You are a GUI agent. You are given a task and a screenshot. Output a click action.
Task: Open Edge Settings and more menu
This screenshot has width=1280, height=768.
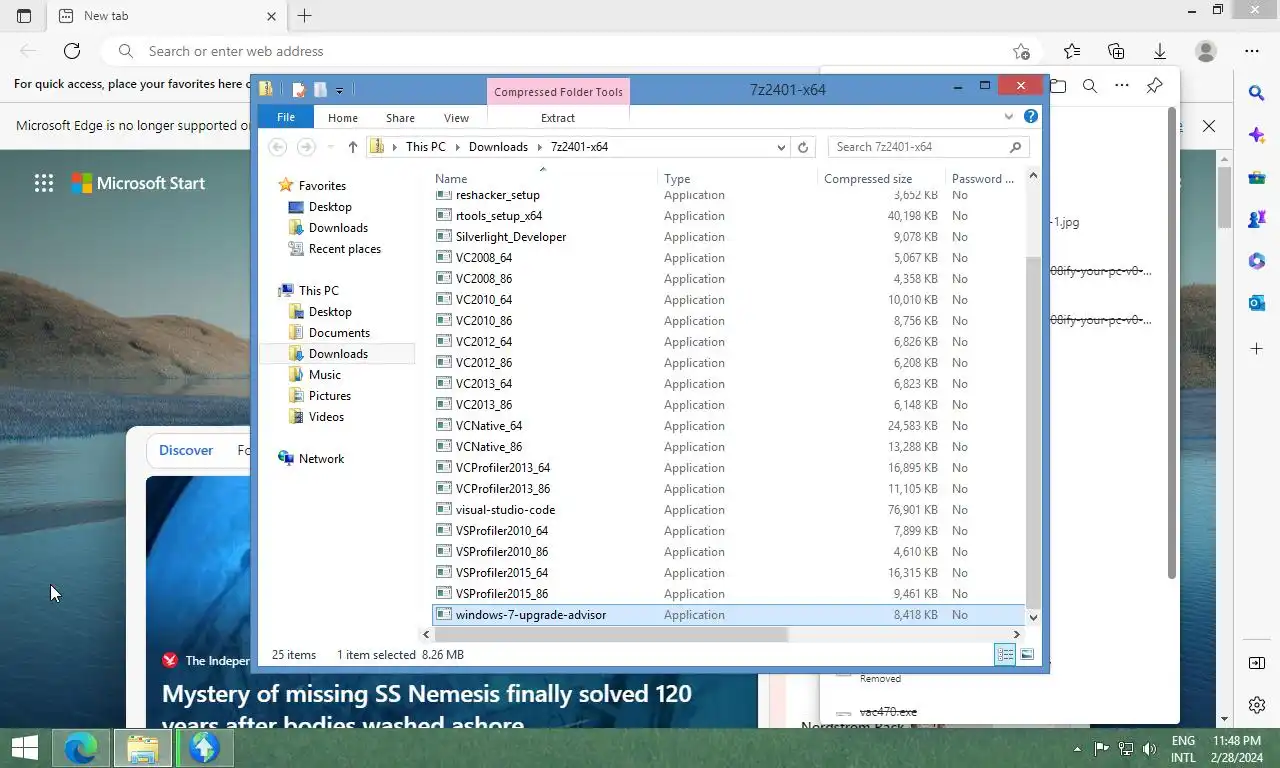1252,51
